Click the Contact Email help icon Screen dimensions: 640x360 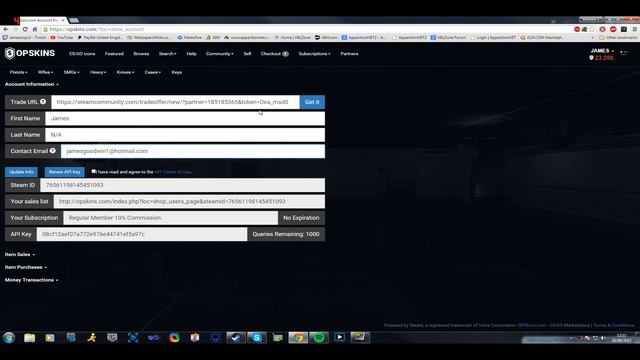[53, 151]
